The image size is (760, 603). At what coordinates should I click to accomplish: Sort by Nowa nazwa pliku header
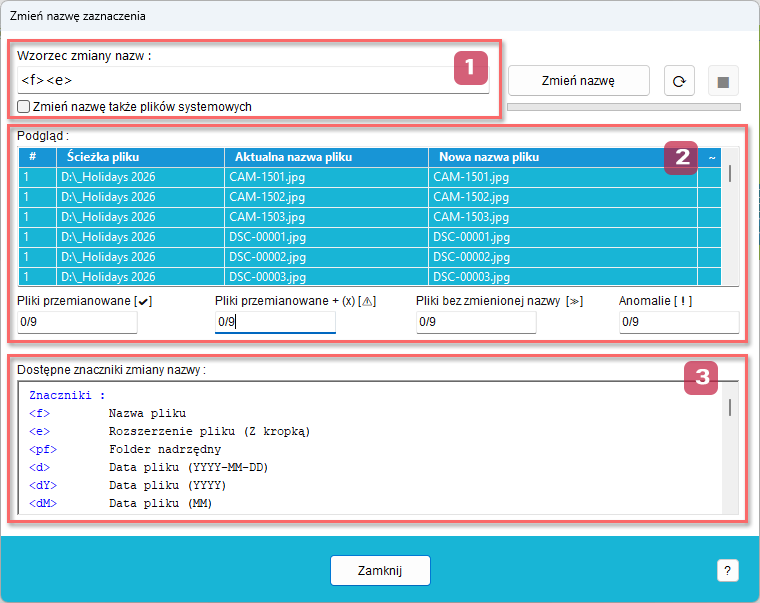tap(563, 157)
